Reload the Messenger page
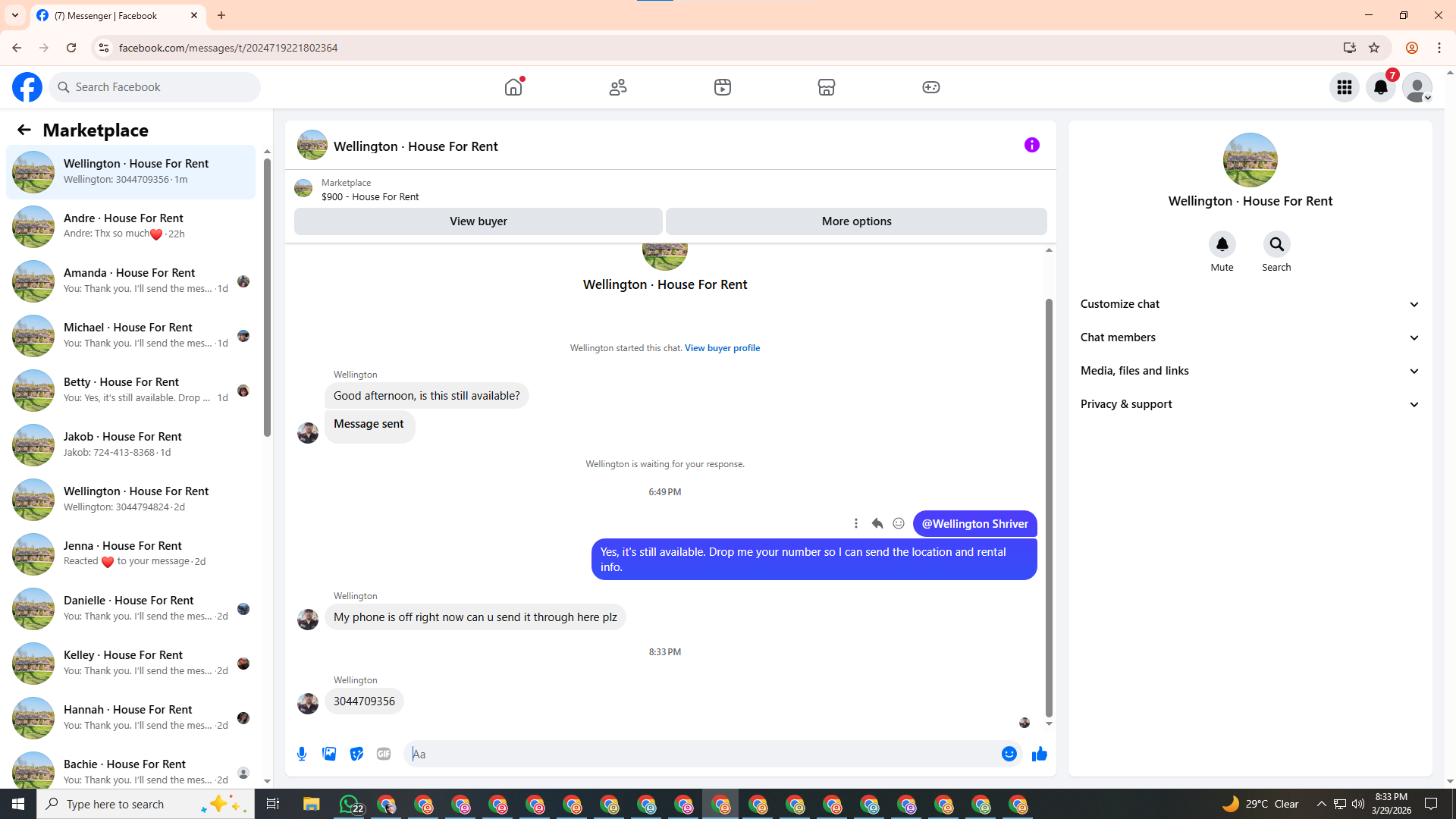This screenshot has height=819, width=1456. click(x=71, y=48)
